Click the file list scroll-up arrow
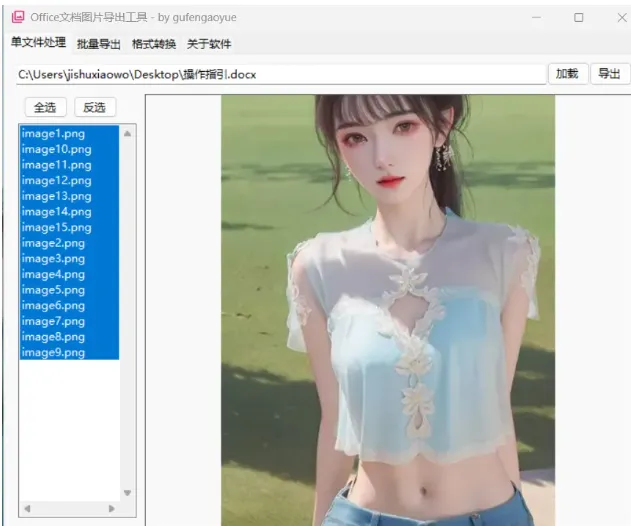 [128, 134]
